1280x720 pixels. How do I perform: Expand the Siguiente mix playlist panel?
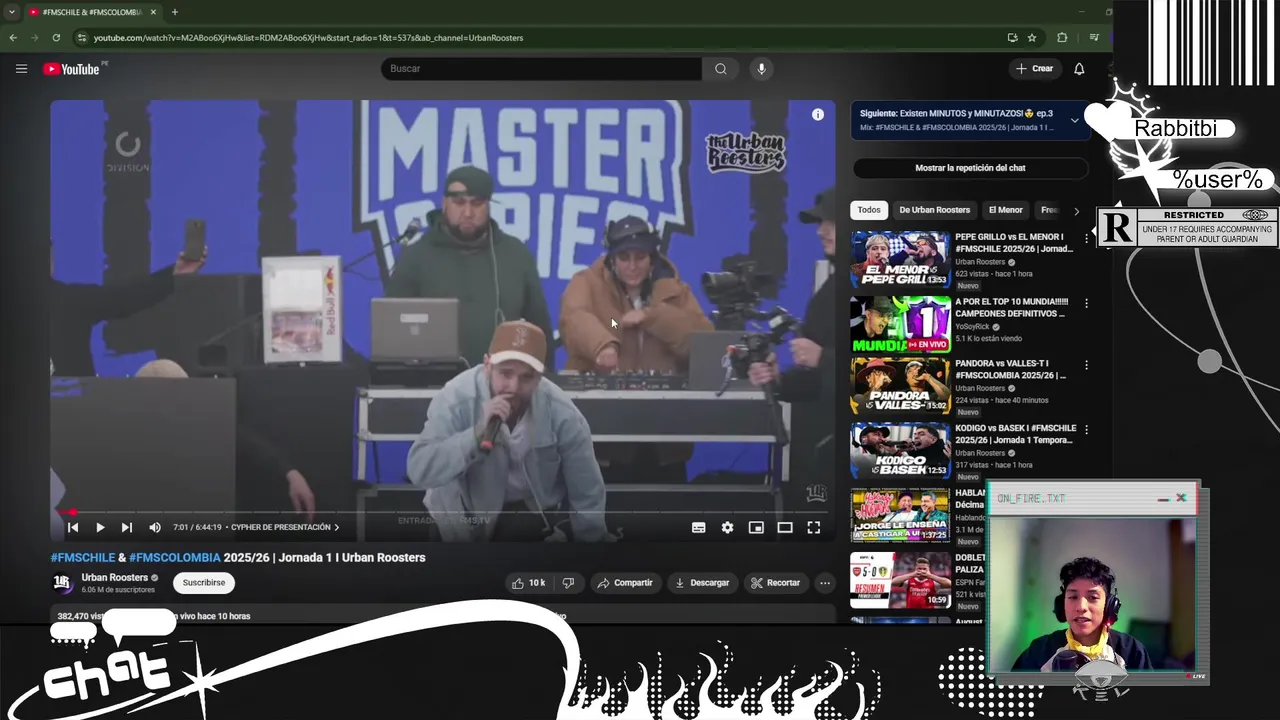click(x=1075, y=120)
